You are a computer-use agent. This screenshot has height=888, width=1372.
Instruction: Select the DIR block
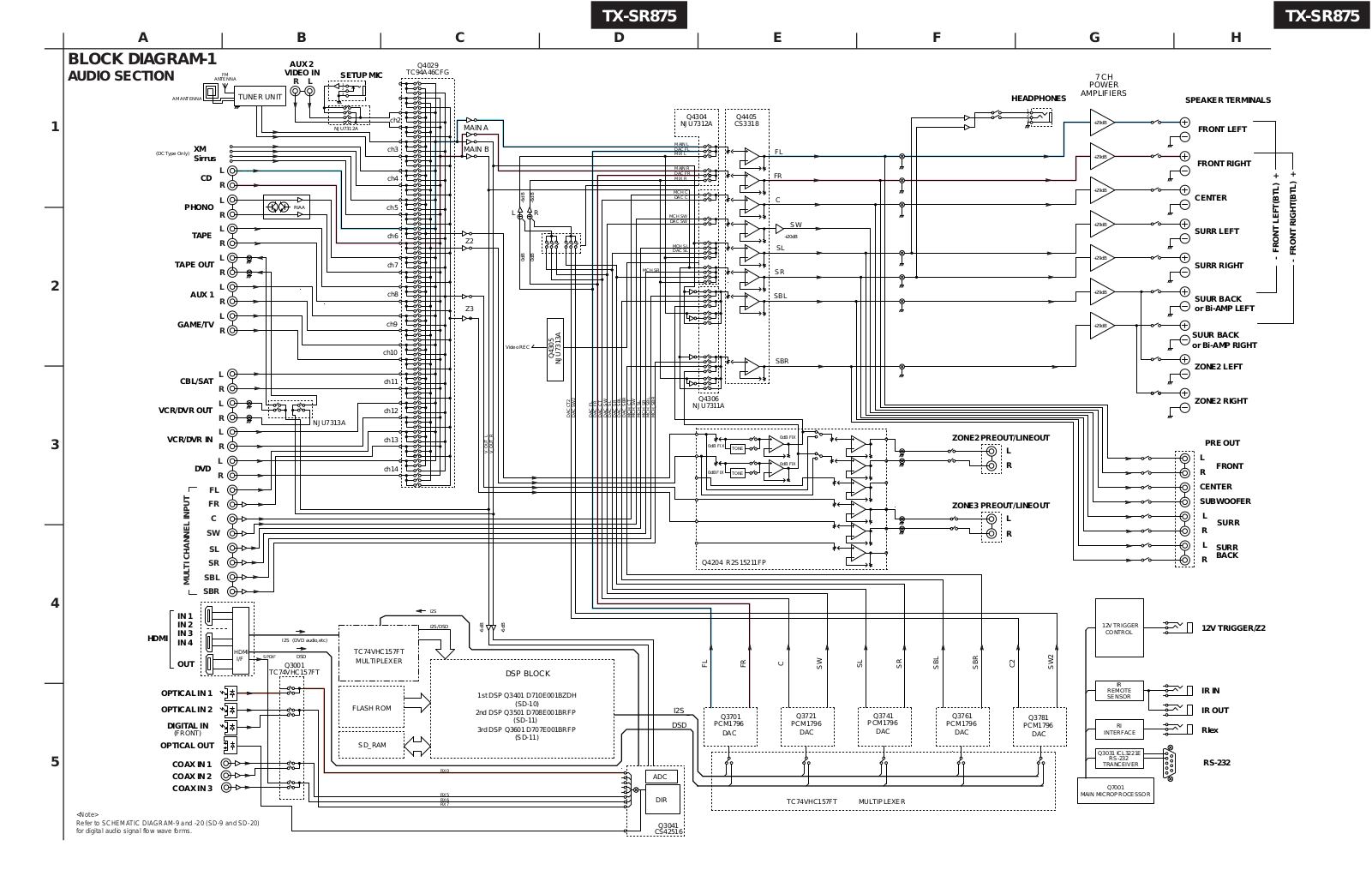click(661, 800)
